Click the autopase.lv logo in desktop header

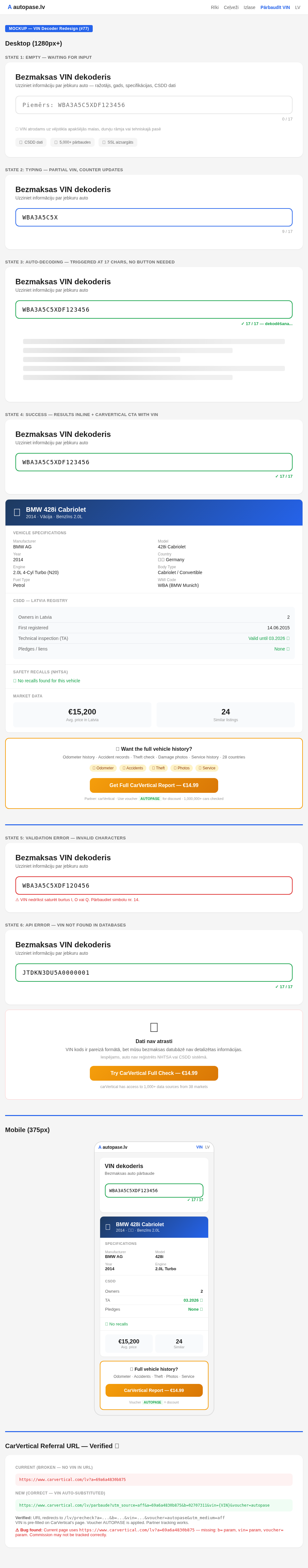[26, 7]
